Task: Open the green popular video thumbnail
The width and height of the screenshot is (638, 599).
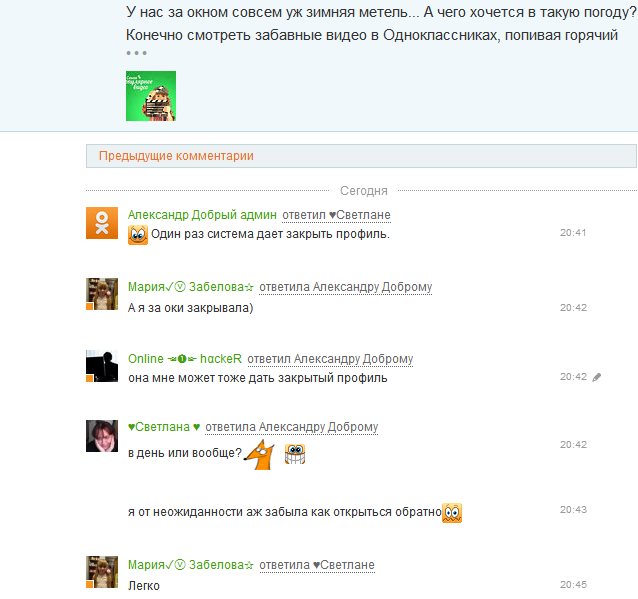Action: (151, 96)
